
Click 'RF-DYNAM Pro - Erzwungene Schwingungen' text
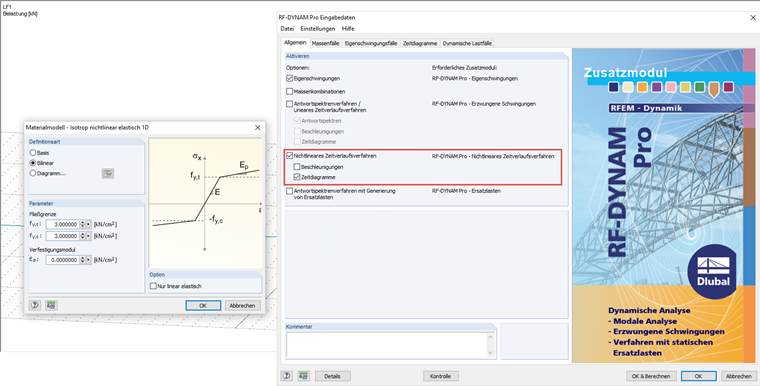484,104
